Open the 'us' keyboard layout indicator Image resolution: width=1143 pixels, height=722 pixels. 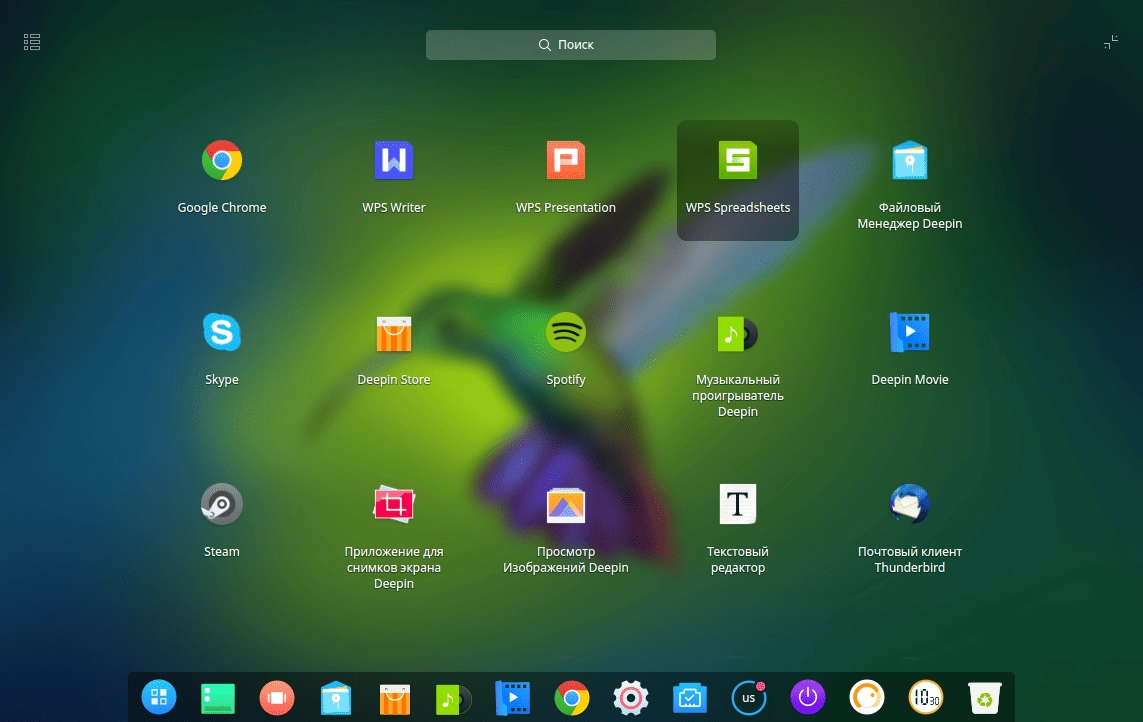click(x=749, y=698)
